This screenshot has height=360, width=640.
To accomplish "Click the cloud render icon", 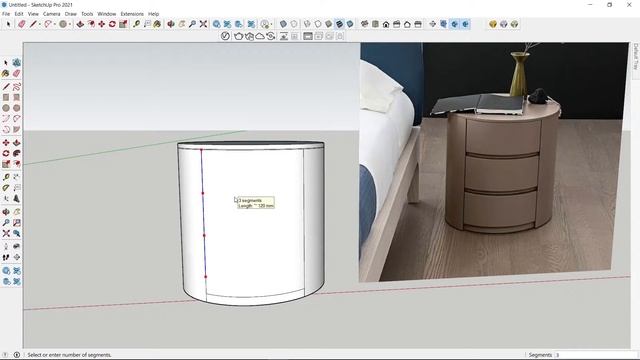I will pyautogui.click(x=260, y=36).
